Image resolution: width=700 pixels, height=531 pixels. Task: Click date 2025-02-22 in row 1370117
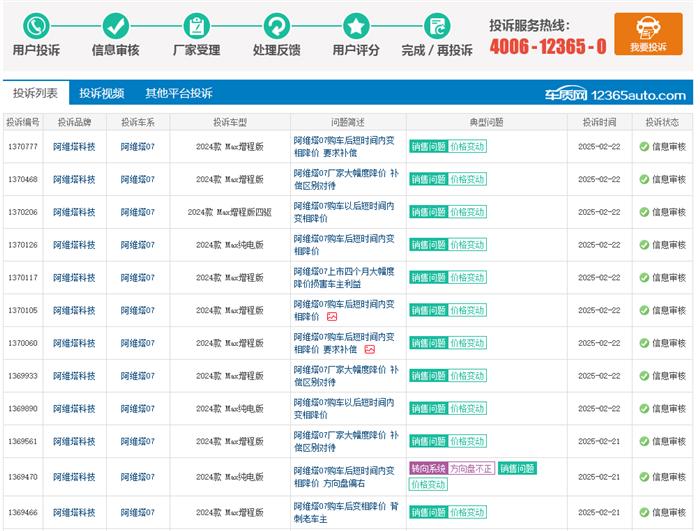pyautogui.click(x=599, y=277)
